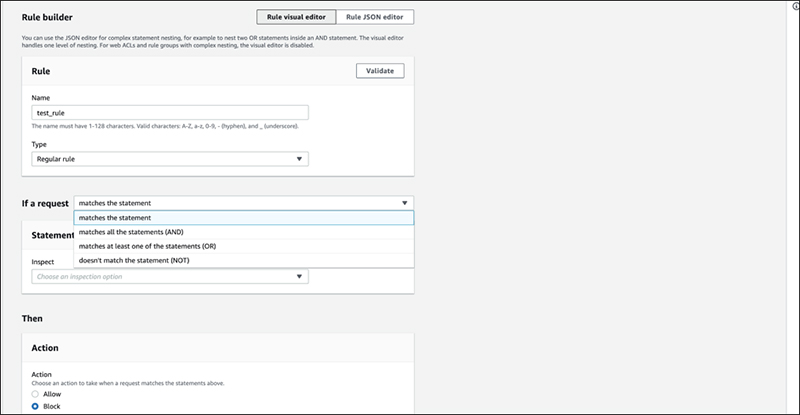Collapse the 'If a request' dropdown field
This screenshot has height=415, width=800.
coord(240,202)
